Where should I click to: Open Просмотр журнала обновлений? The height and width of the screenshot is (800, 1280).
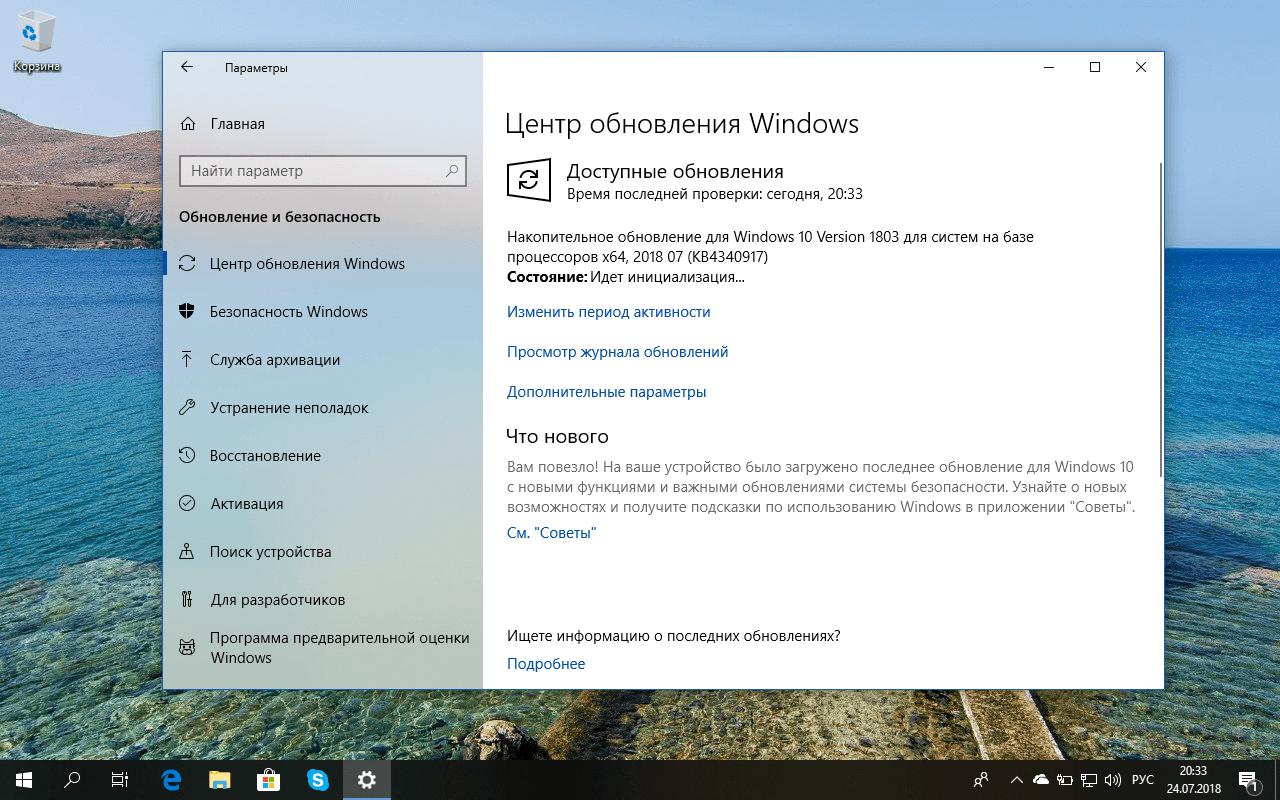[617, 351]
